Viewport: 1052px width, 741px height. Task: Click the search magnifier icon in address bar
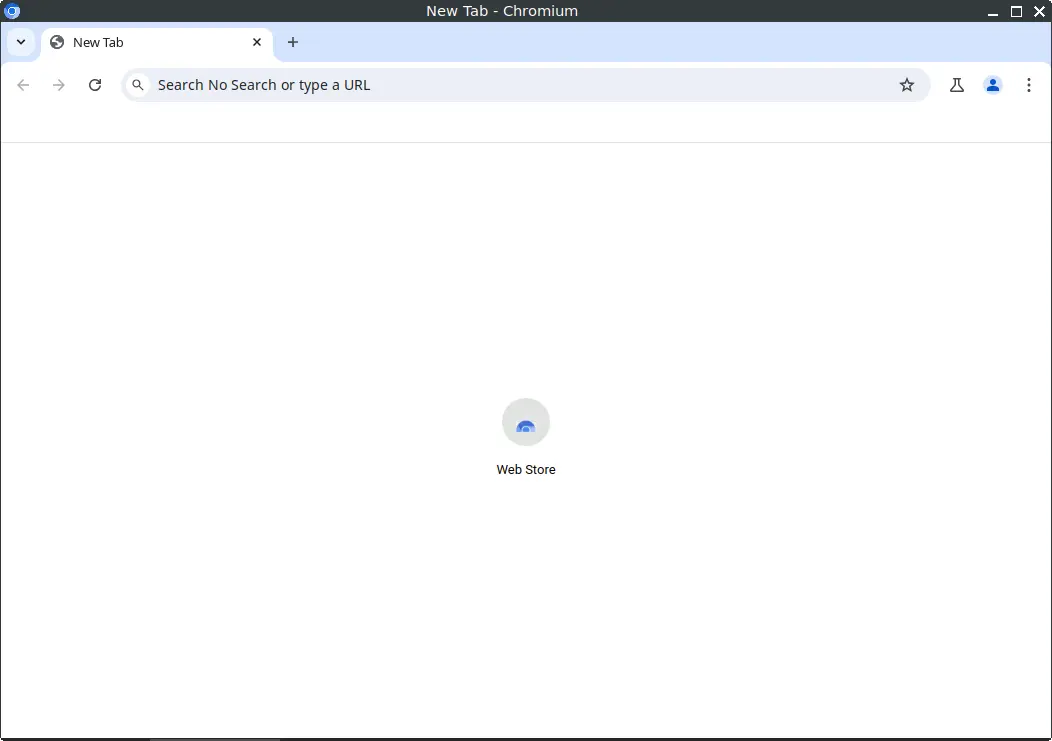pos(138,85)
